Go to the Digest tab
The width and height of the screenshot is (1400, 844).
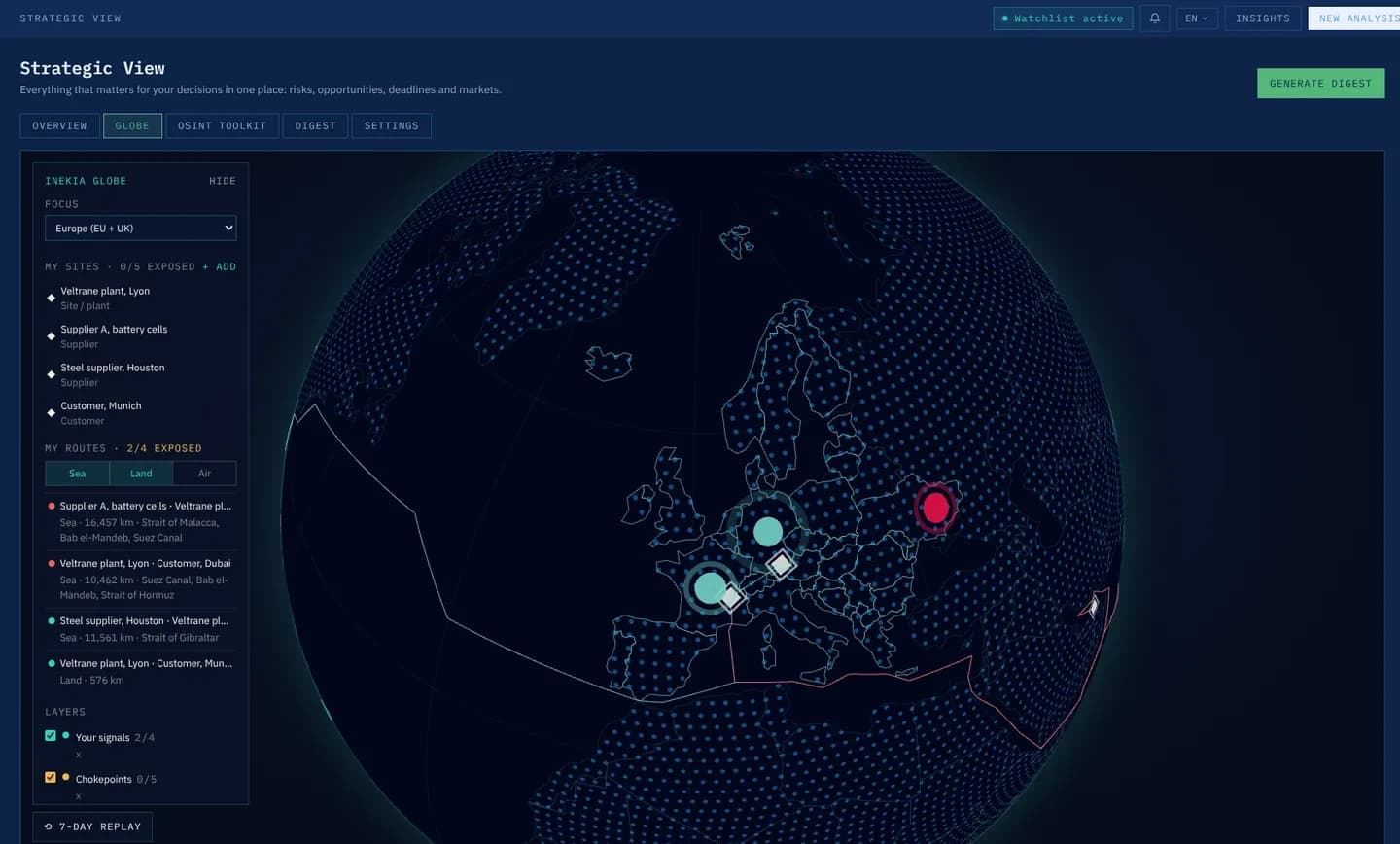click(x=315, y=125)
